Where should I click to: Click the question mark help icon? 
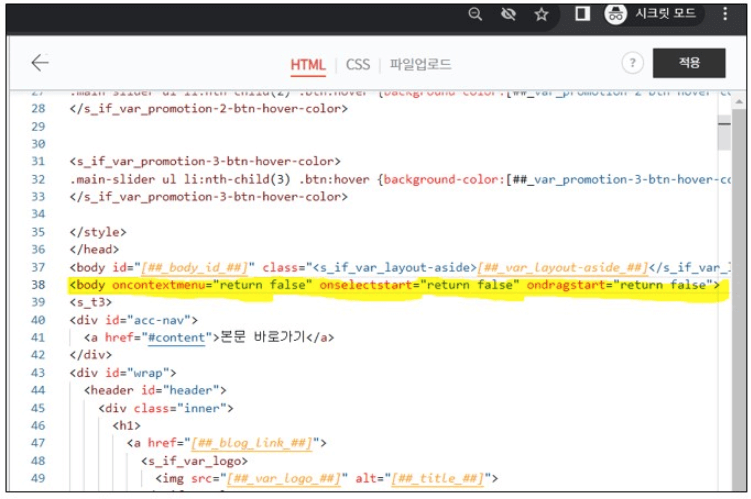pos(633,63)
